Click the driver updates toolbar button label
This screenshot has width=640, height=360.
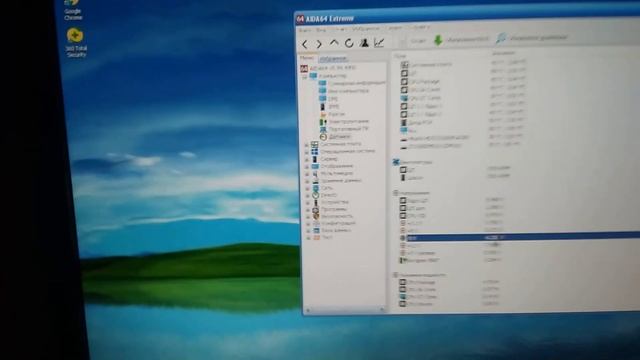pos(538,38)
